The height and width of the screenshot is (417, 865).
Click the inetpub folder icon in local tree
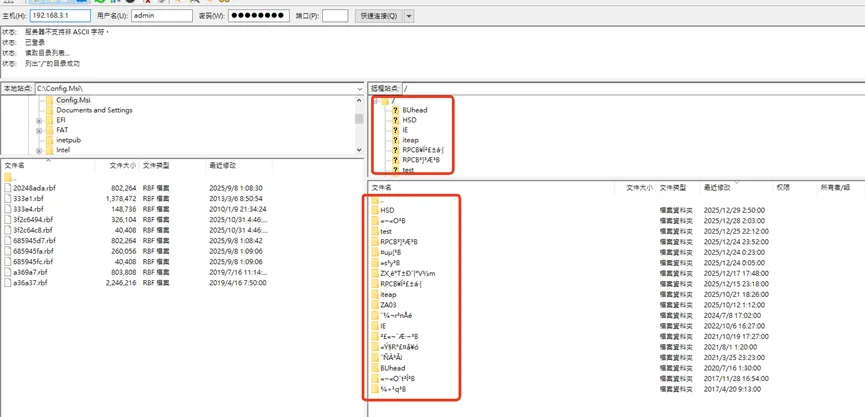coord(50,140)
